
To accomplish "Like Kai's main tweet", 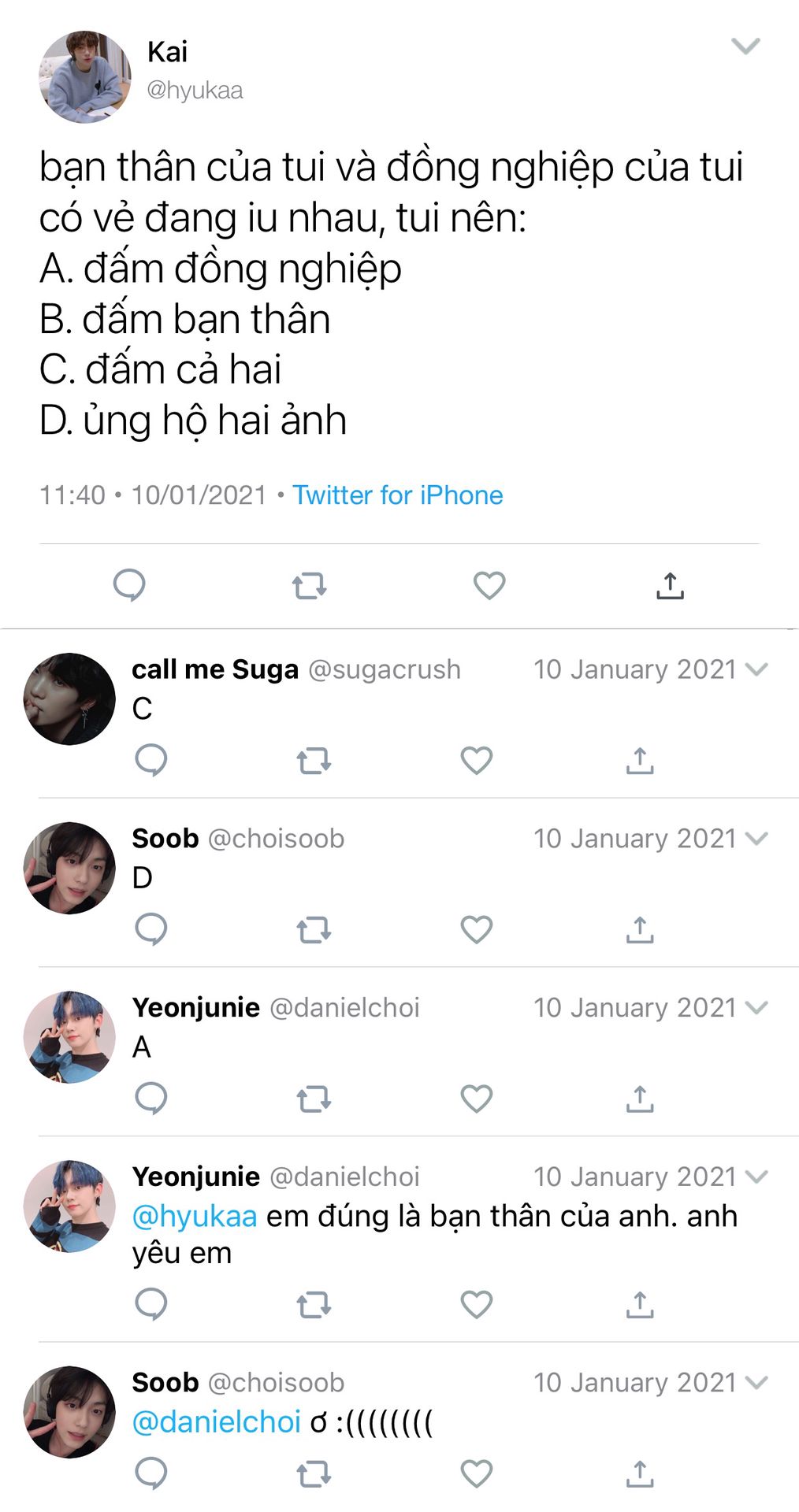I will pos(489,586).
